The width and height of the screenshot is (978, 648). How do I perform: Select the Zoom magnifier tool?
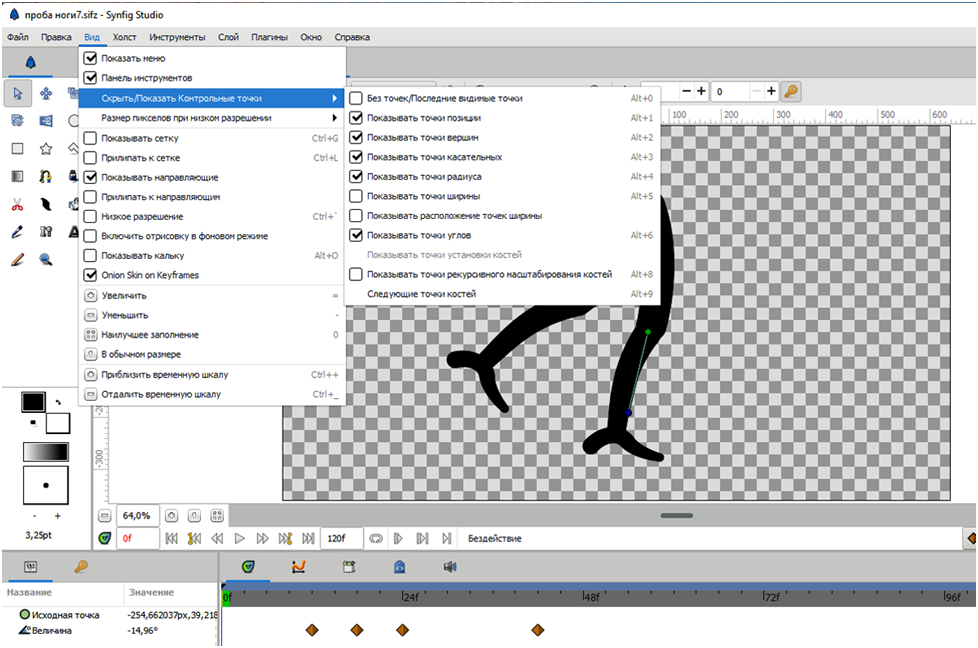click(x=46, y=259)
